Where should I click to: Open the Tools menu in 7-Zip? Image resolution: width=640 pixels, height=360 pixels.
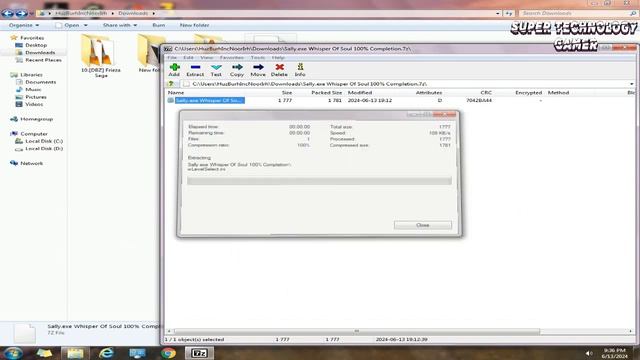point(258,58)
